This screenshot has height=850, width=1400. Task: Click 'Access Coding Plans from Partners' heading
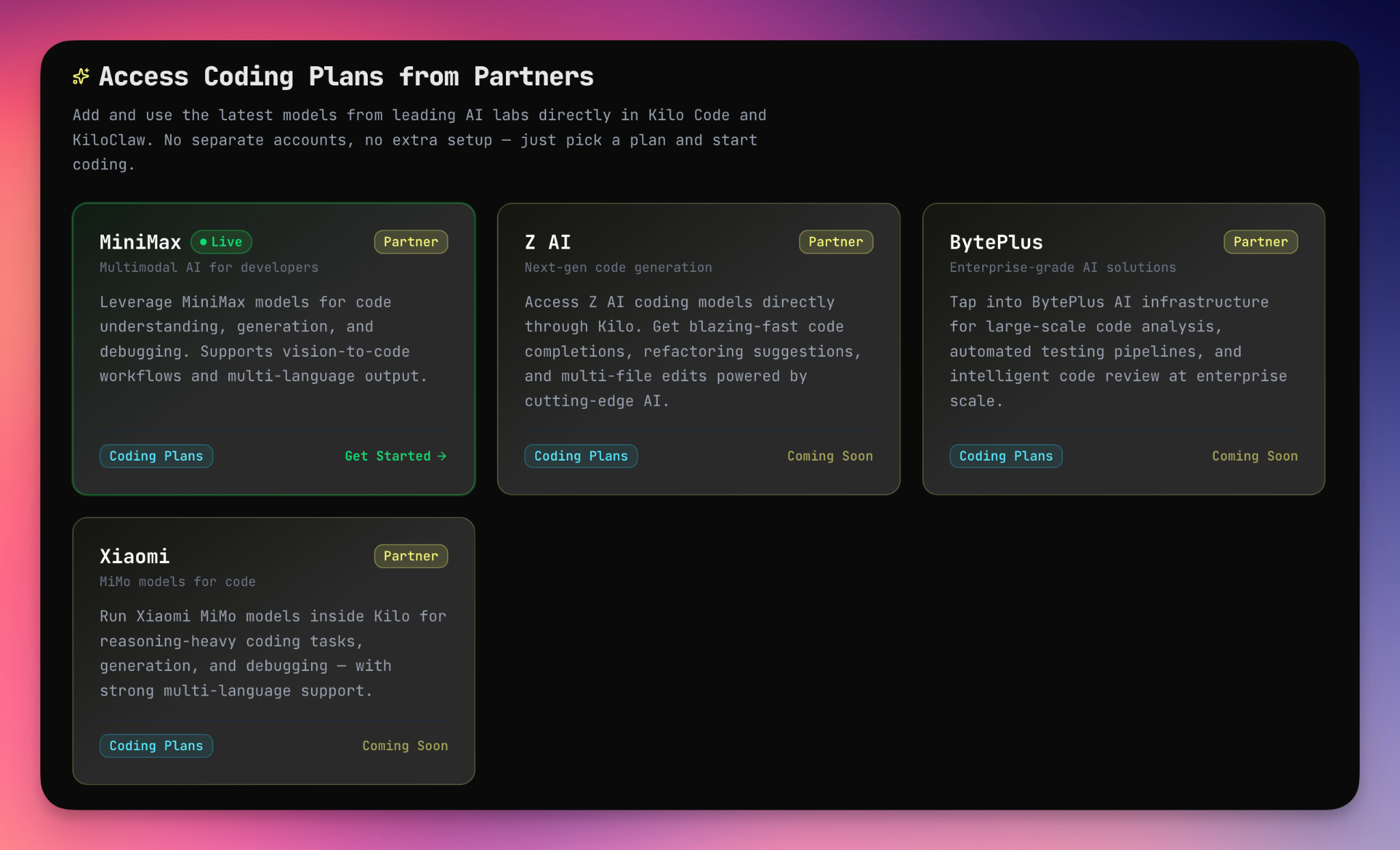pos(347,77)
